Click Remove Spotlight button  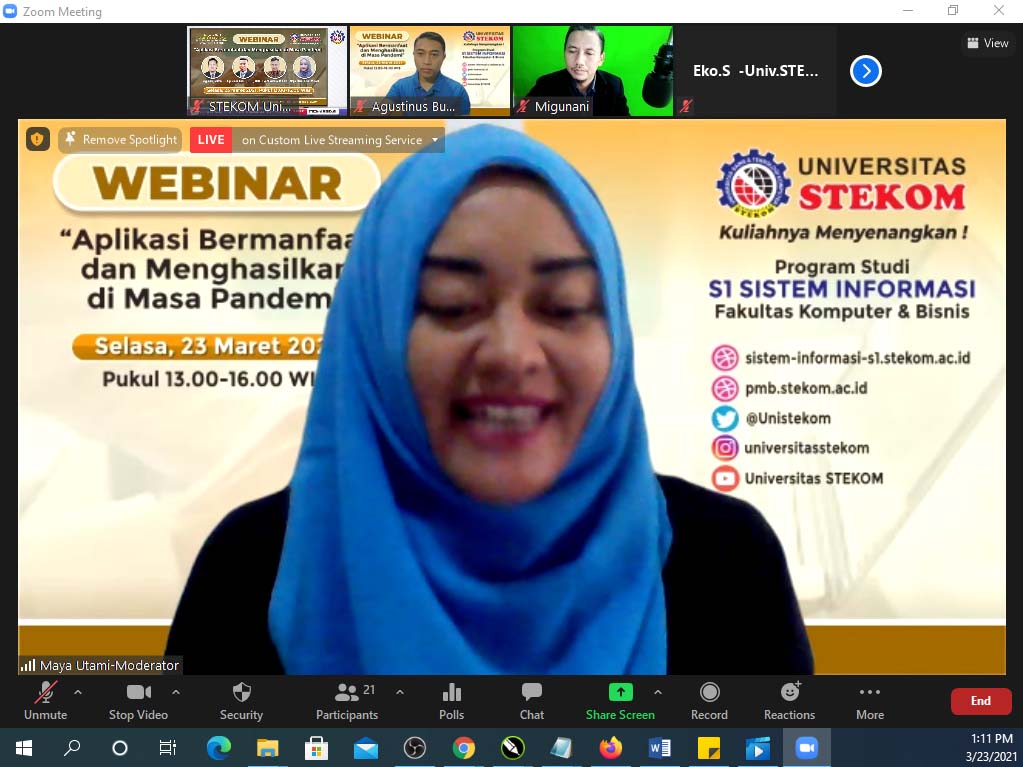tap(121, 140)
